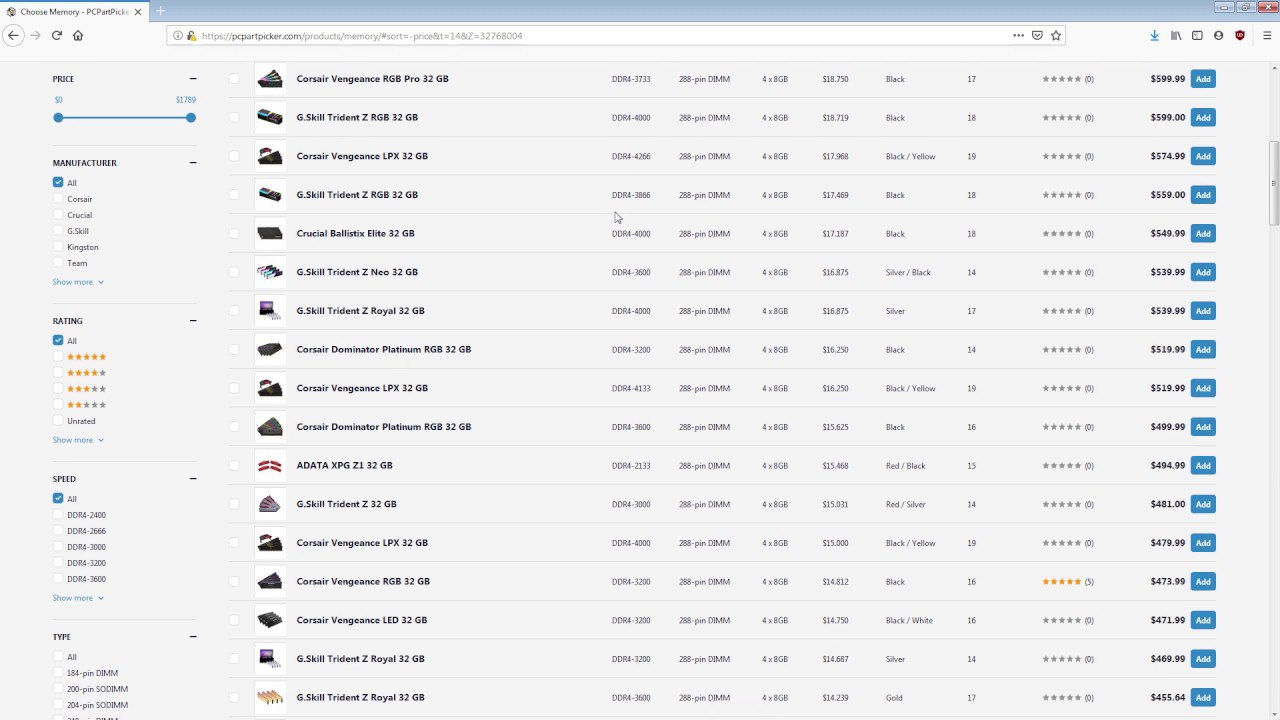
Task: Open the Firefox downloads panel
Action: [x=1154, y=35]
